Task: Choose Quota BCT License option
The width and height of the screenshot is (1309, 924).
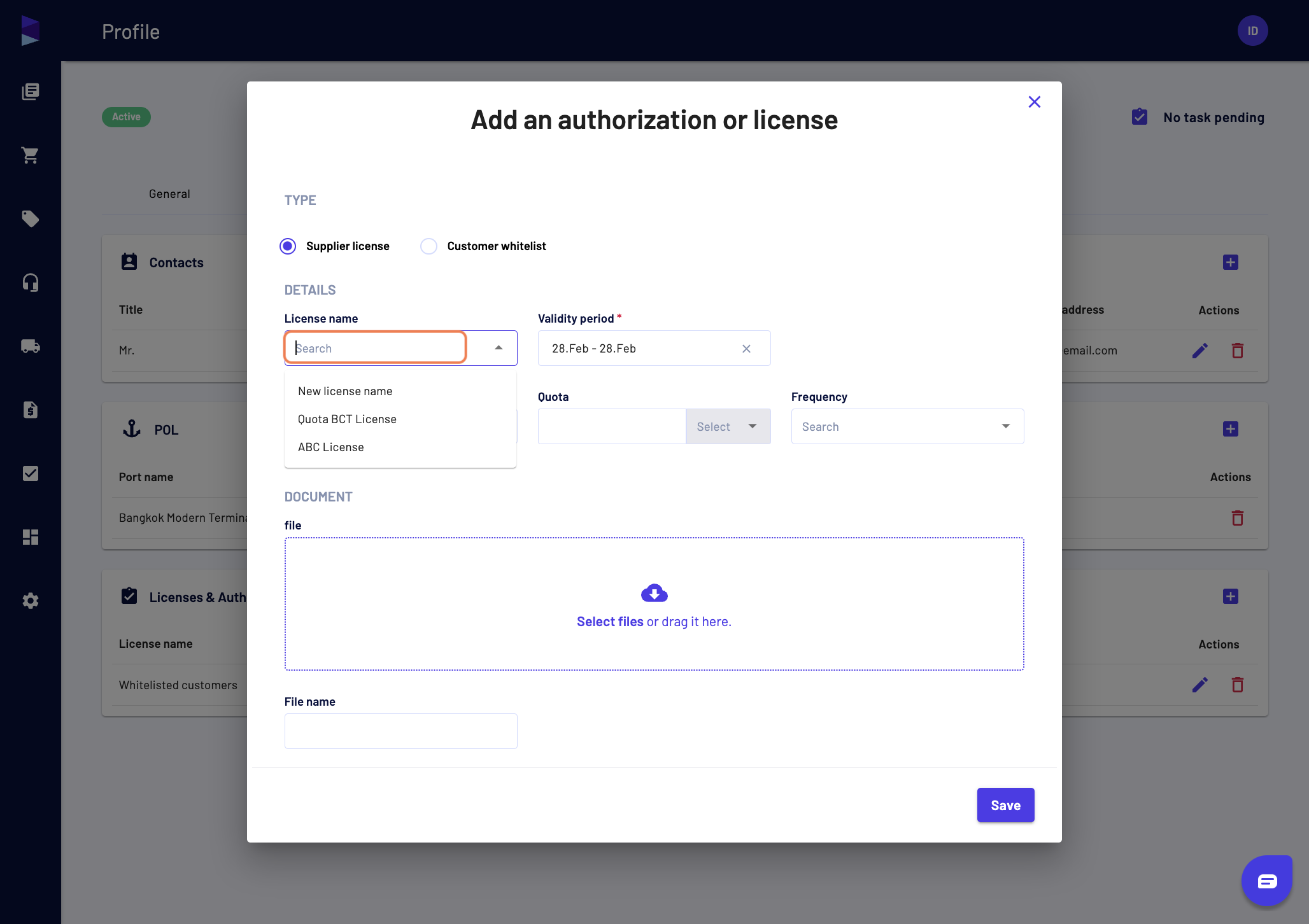Action: click(x=400, y=419)
